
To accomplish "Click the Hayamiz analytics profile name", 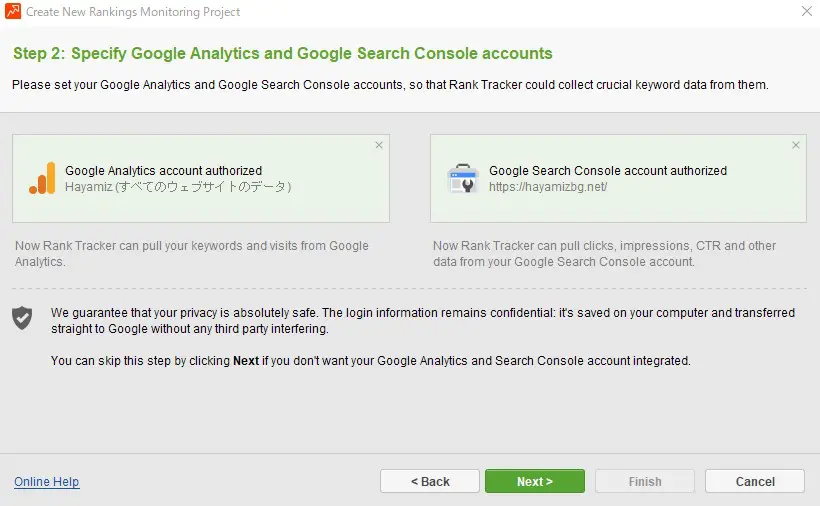I will pos(177,187).
